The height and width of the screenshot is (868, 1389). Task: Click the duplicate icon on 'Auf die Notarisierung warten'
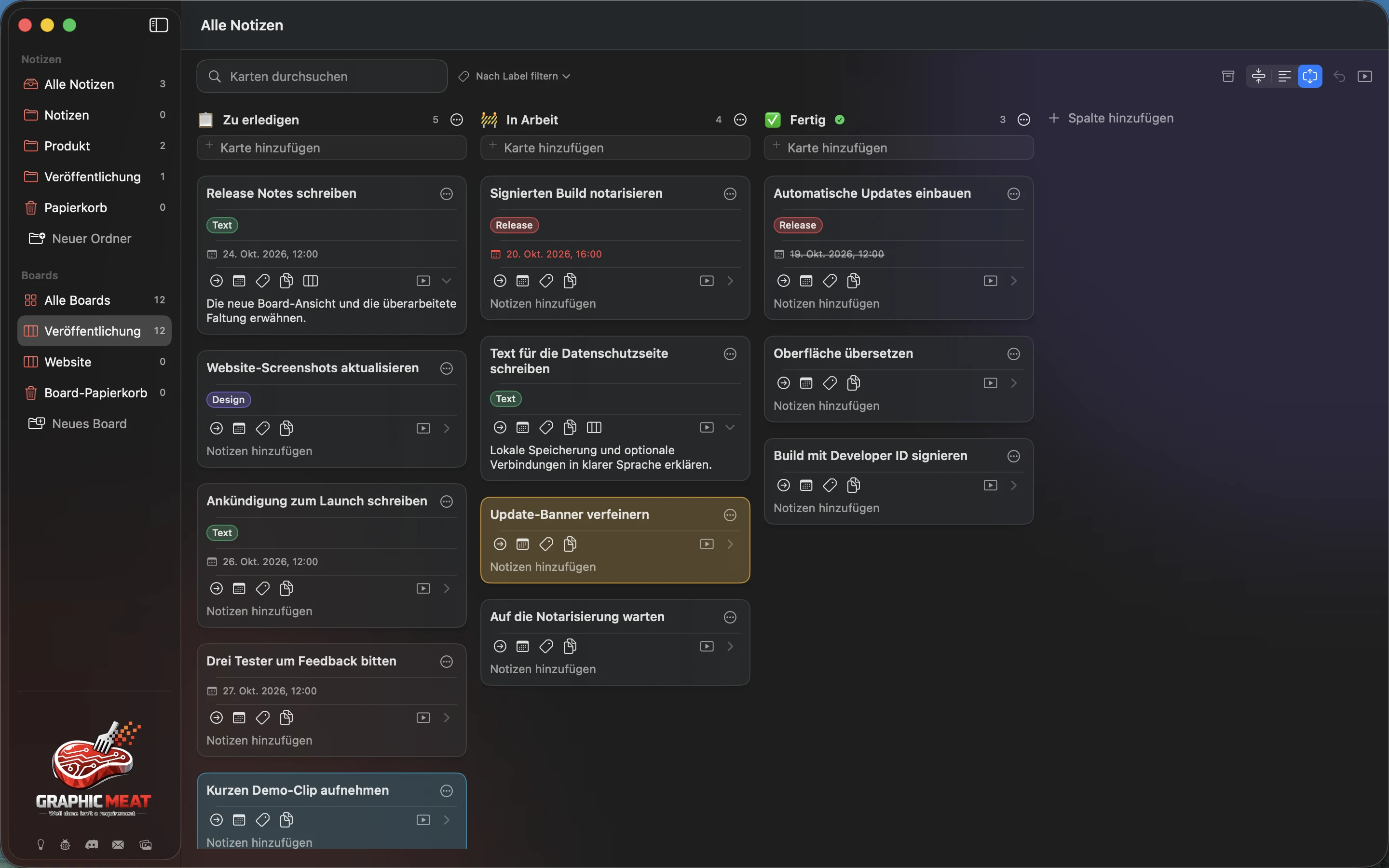570,646
